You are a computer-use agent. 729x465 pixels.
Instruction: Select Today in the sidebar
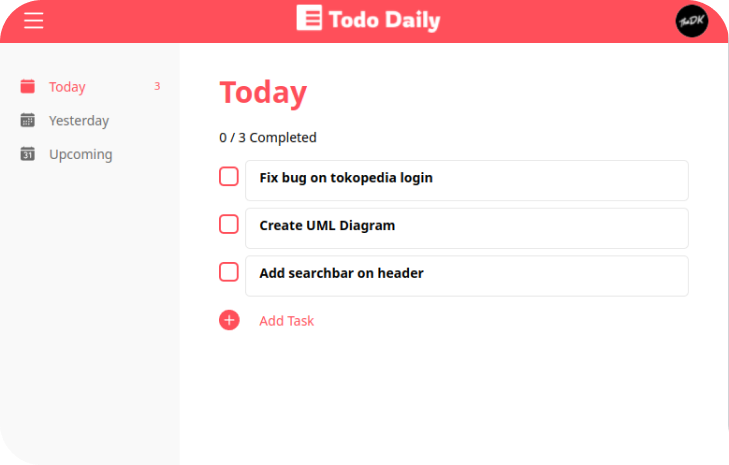[67, 87]
